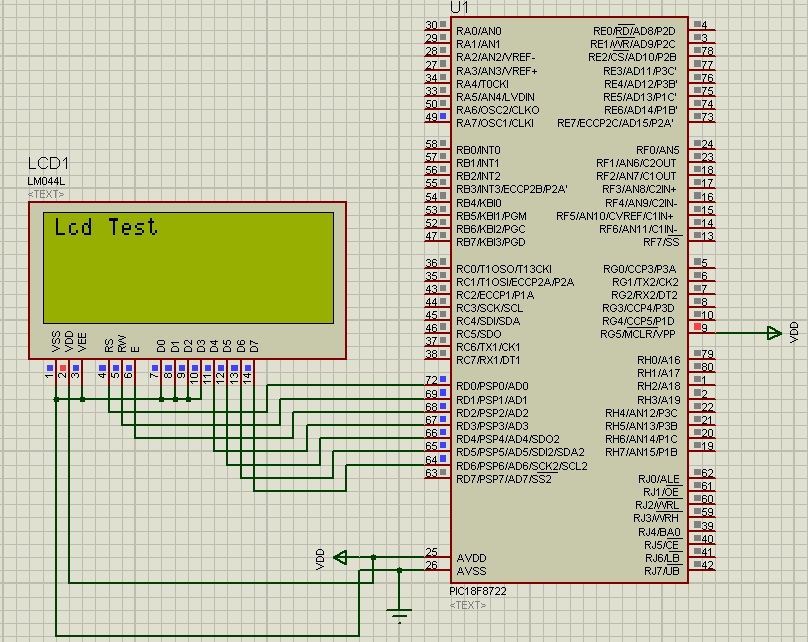Click the RD4/PSP4/AD4/SDO2 pin label

point(508,439)
